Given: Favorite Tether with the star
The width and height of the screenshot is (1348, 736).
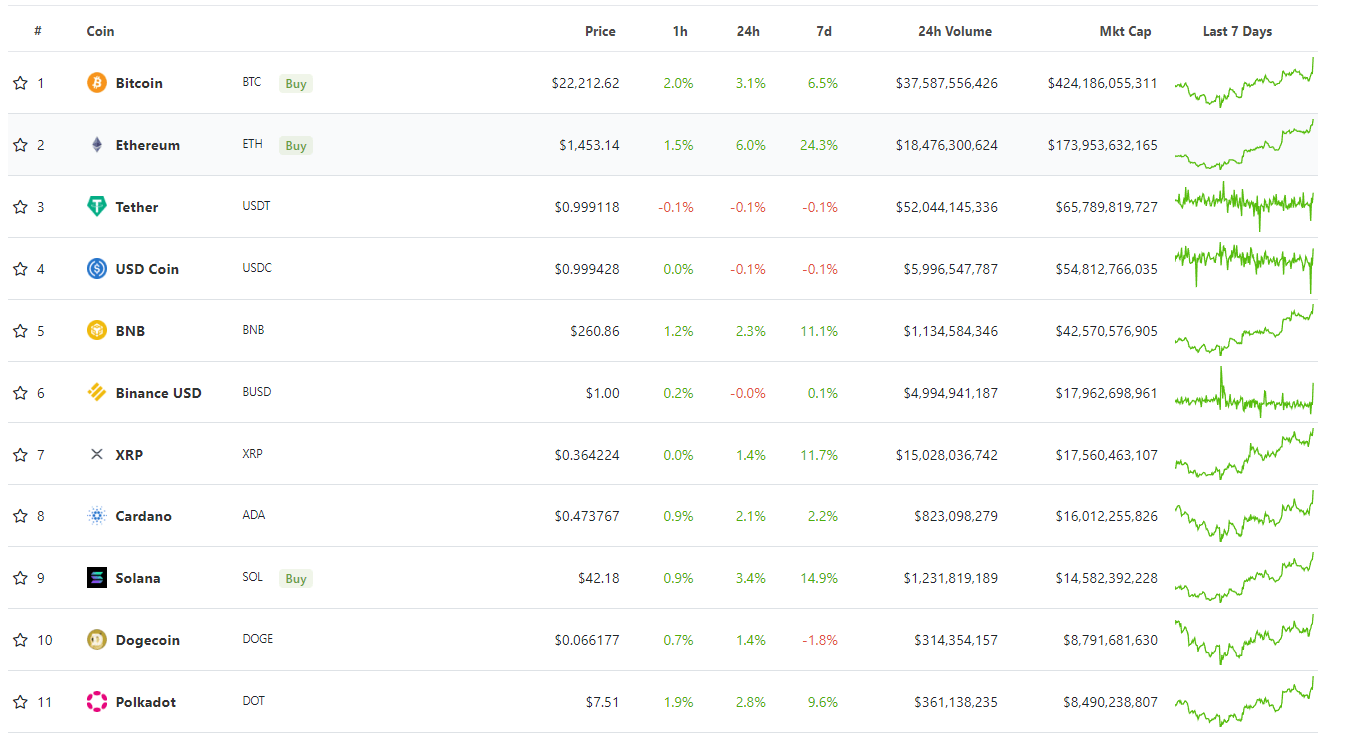Looking at the screenshot, I should (x=20, y=207).
